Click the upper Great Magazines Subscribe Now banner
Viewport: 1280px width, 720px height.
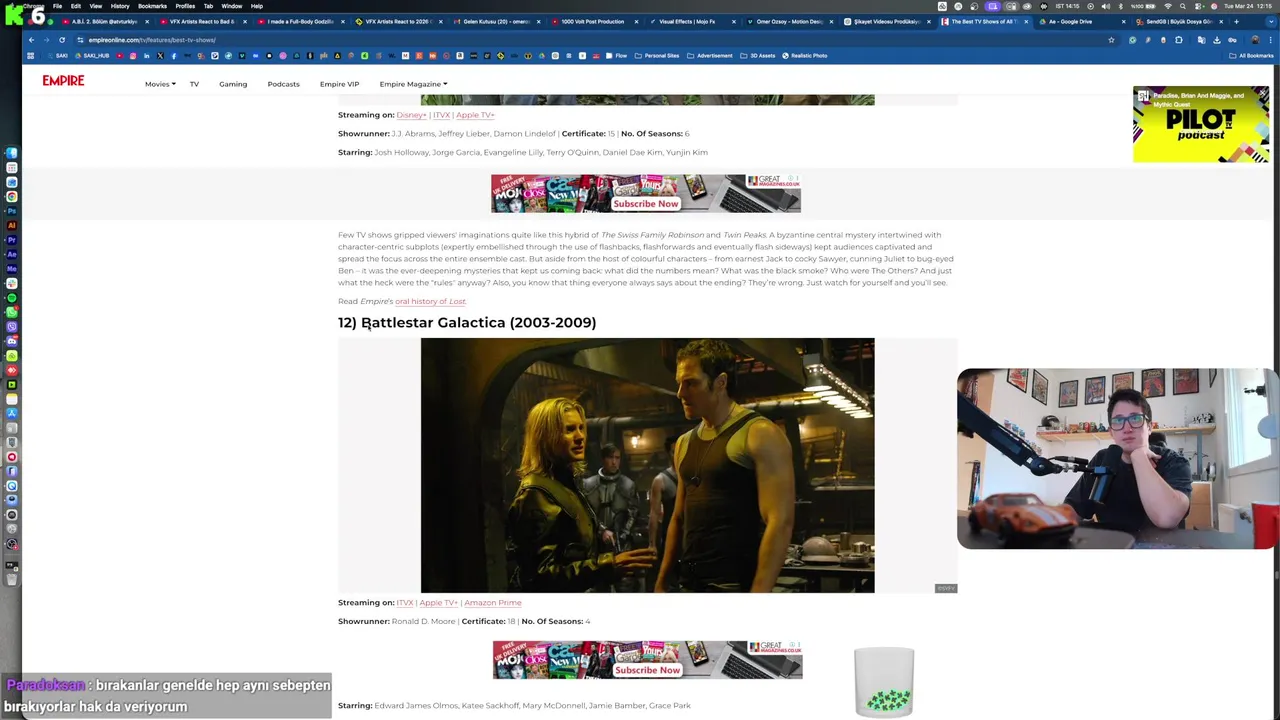pyautogui.click(x=646, y=194)
